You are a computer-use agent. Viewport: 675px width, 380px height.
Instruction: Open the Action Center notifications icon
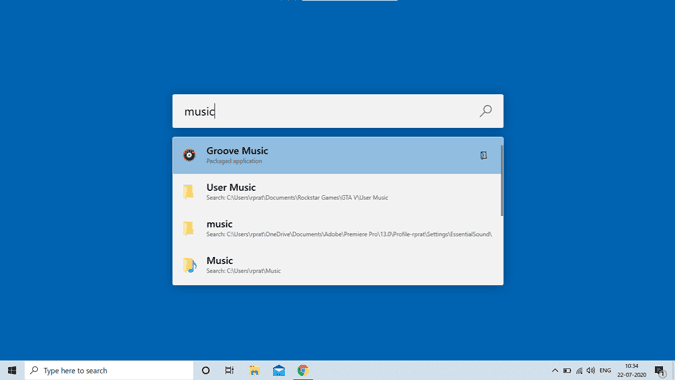(x=660, y=370)
